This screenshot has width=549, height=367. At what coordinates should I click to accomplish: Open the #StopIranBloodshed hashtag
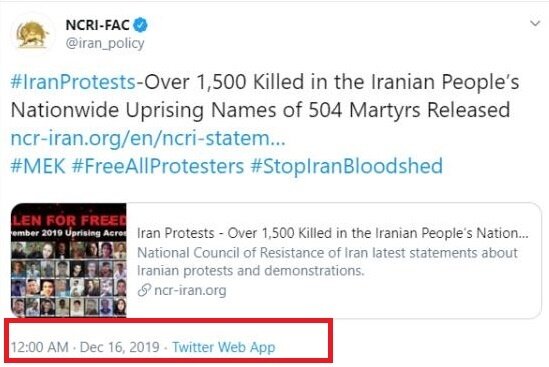click(347, 166)
